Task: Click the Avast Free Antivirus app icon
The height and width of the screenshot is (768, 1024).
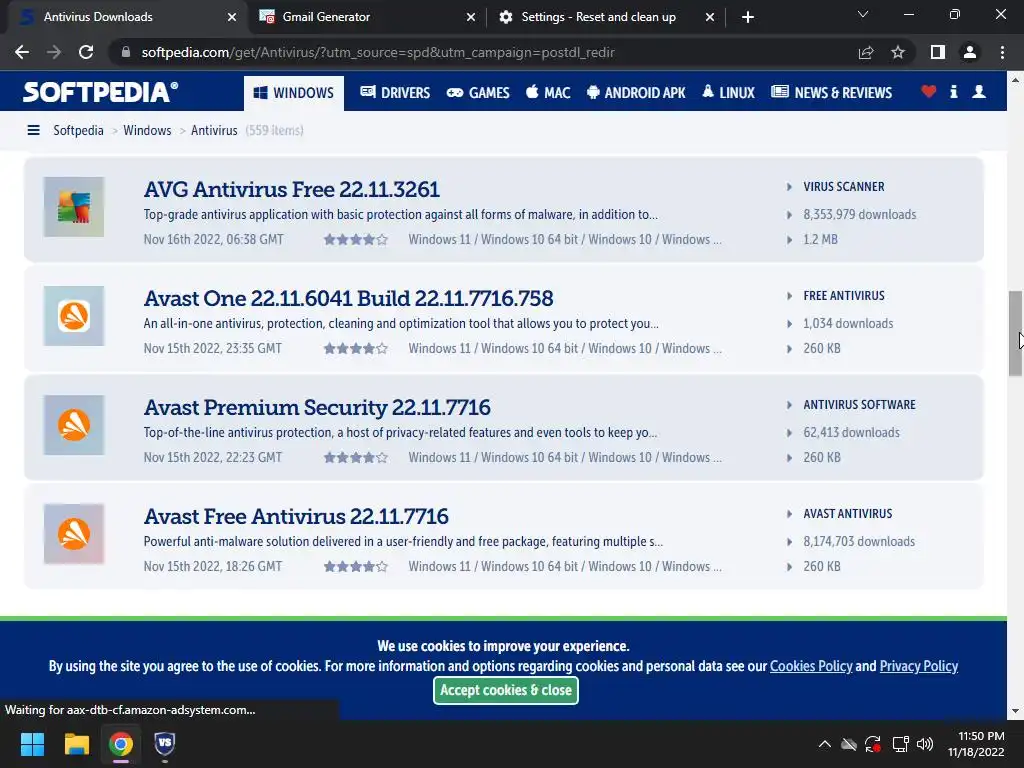Action: coord(74,534)
